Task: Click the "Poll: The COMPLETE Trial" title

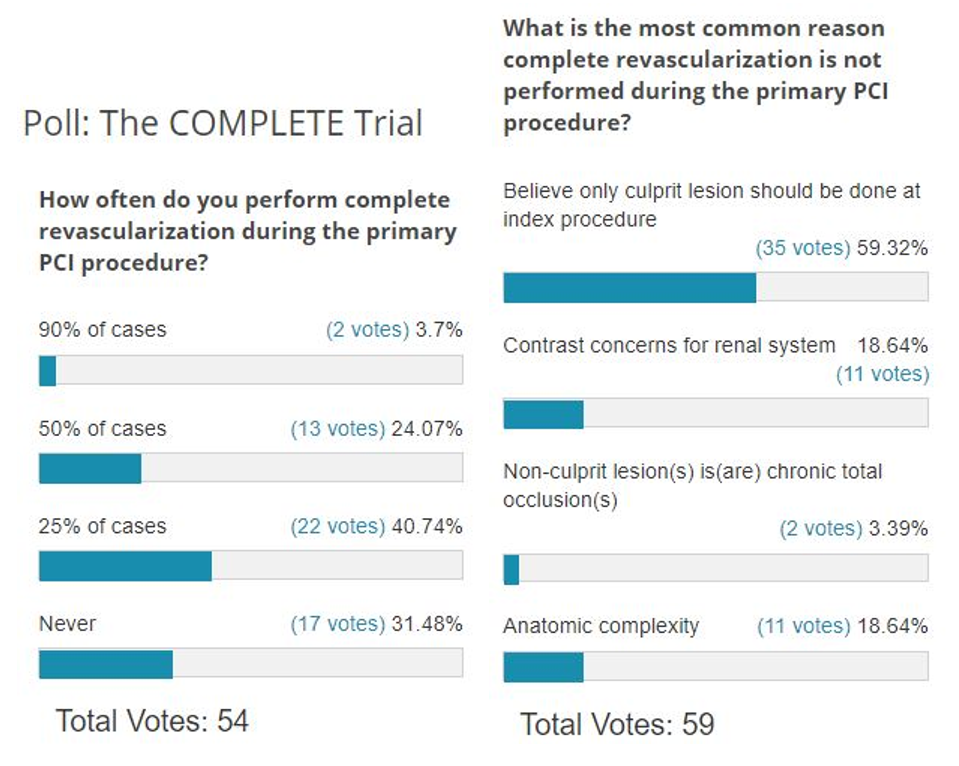Action: point(223,123)
